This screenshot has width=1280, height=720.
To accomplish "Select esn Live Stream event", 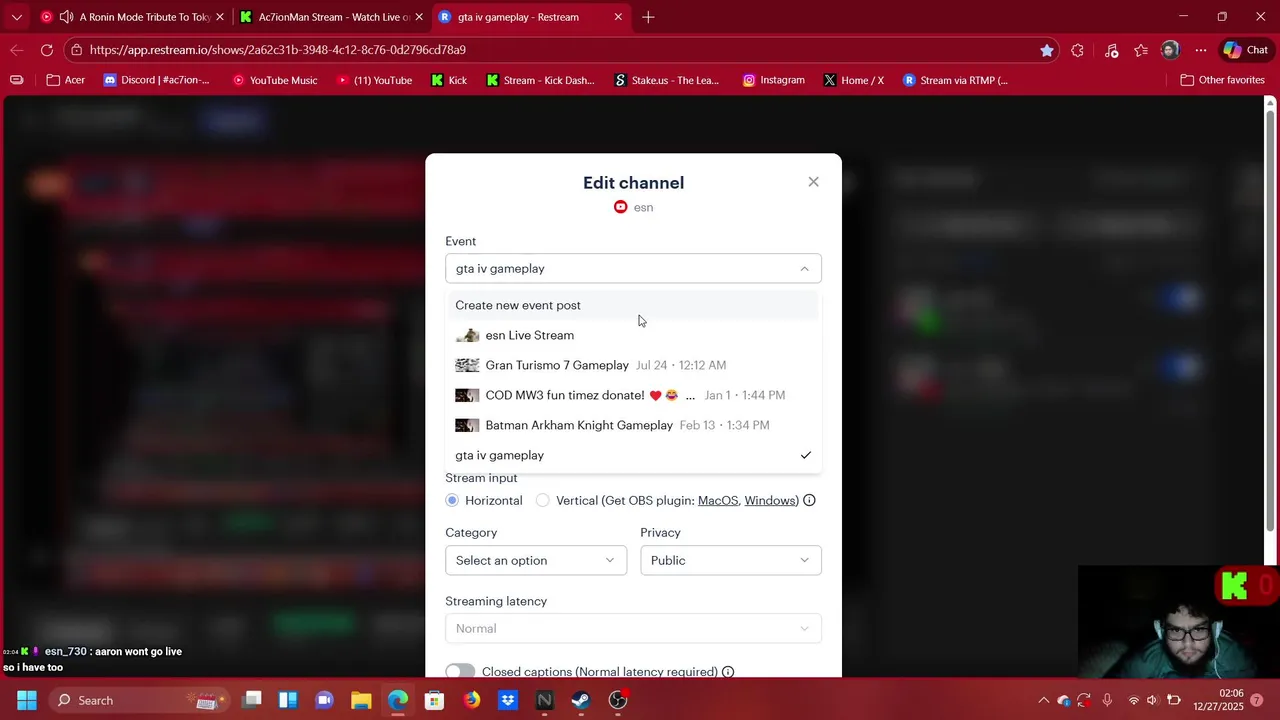I will (x=633, y=335).
